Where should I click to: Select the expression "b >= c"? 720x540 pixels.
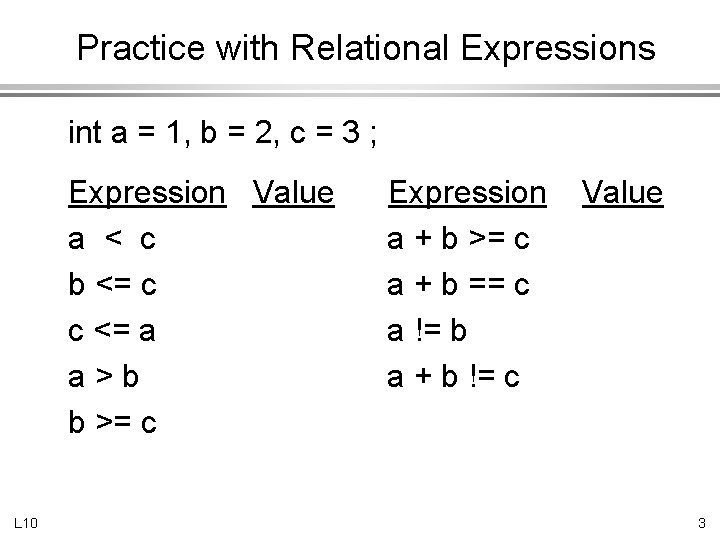[112, 423]
